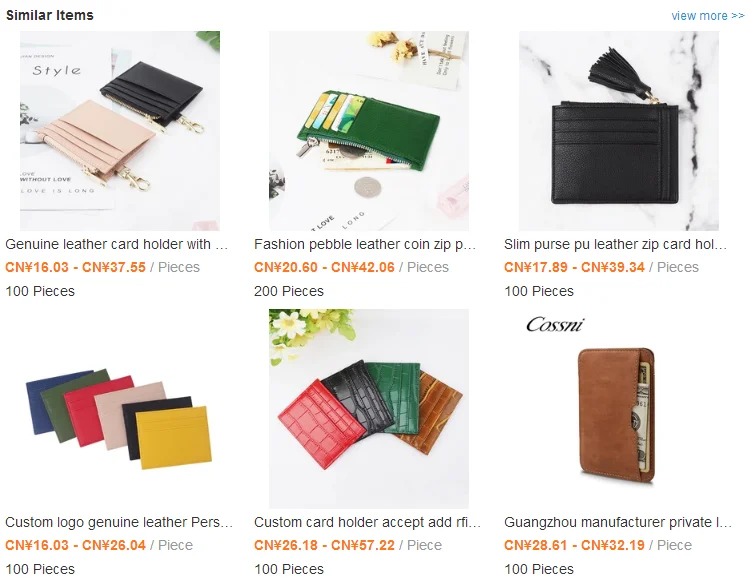View multicolor card holders product image
The height and width of the screenshot is (583, 748).
[120, 409]
